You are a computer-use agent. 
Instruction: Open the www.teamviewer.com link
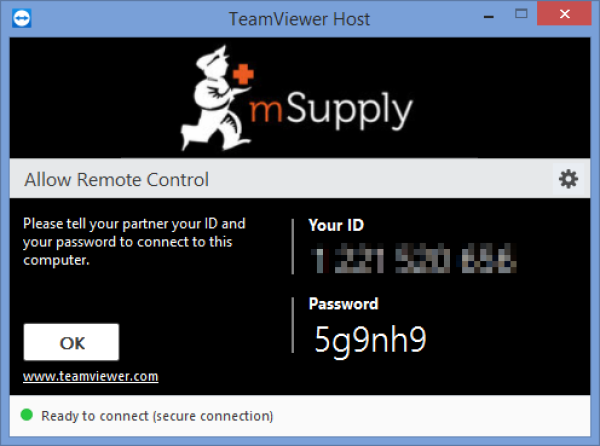pyautogui.click(x=90, y=377)
